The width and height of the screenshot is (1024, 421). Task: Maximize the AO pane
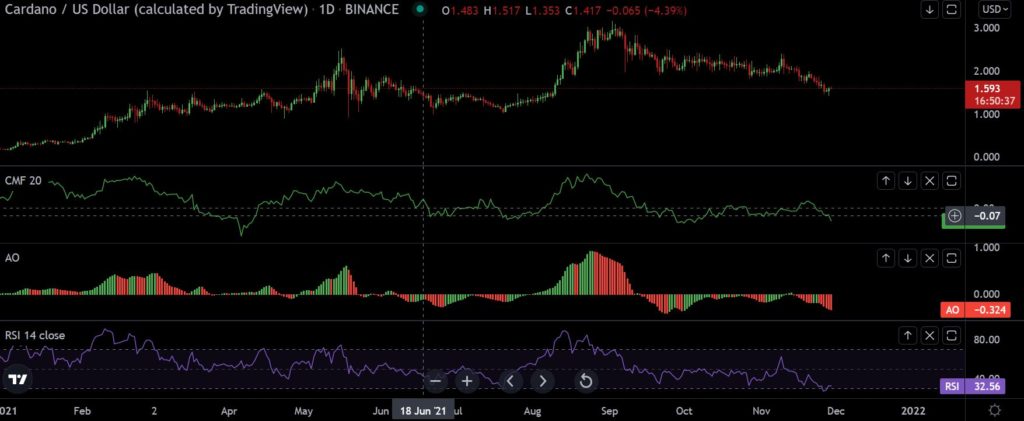pos(952,258)
